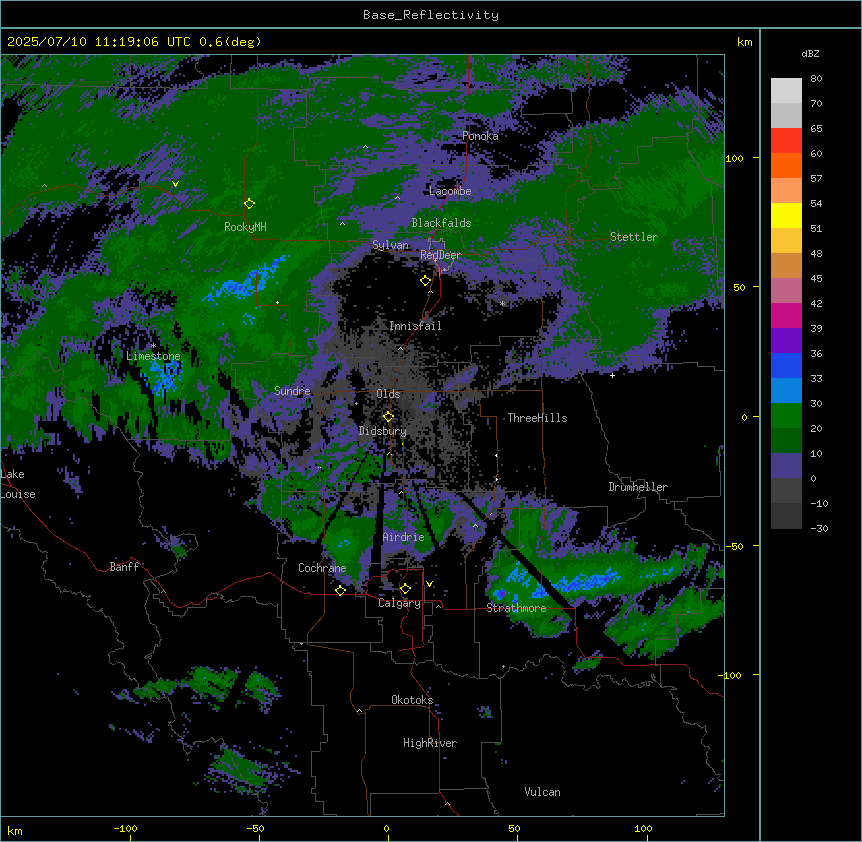
Task: Click the Base_Reflectivity title
Action: pos(431,15)
